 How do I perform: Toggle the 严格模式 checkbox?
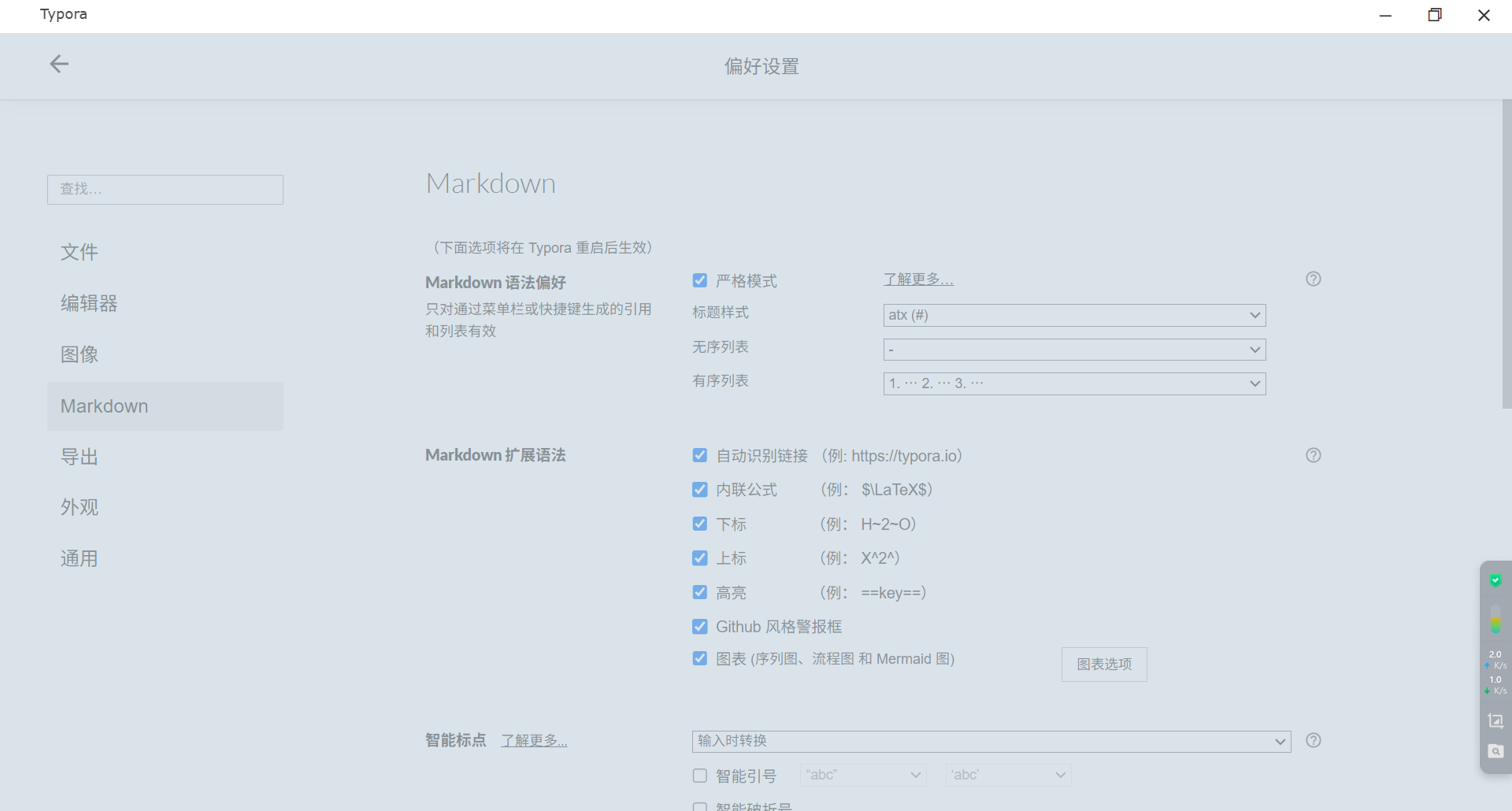click(699, 280)
